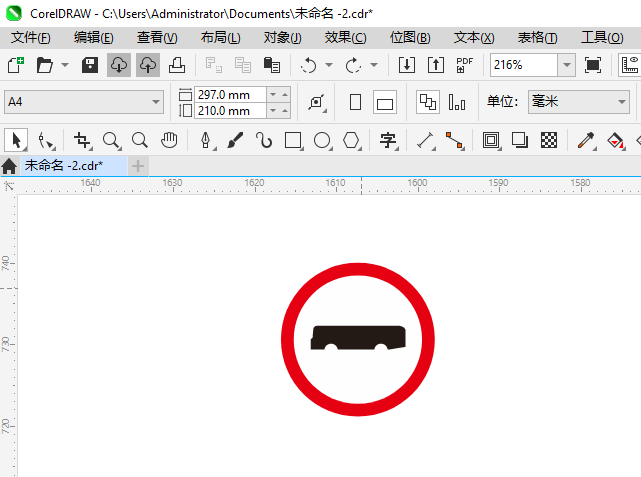
Task: Click the cloud upload icon
Action: [x=148, y=65]
